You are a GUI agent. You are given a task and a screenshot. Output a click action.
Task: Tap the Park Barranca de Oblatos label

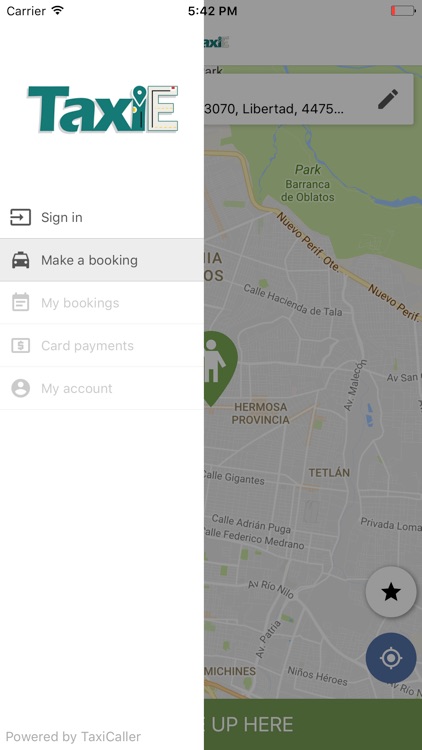(x=308, y=183)
